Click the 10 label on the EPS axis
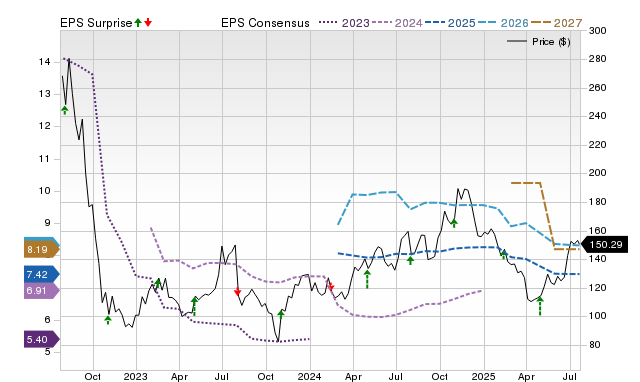This screenshot has width=640, height=382. (44, 191)
